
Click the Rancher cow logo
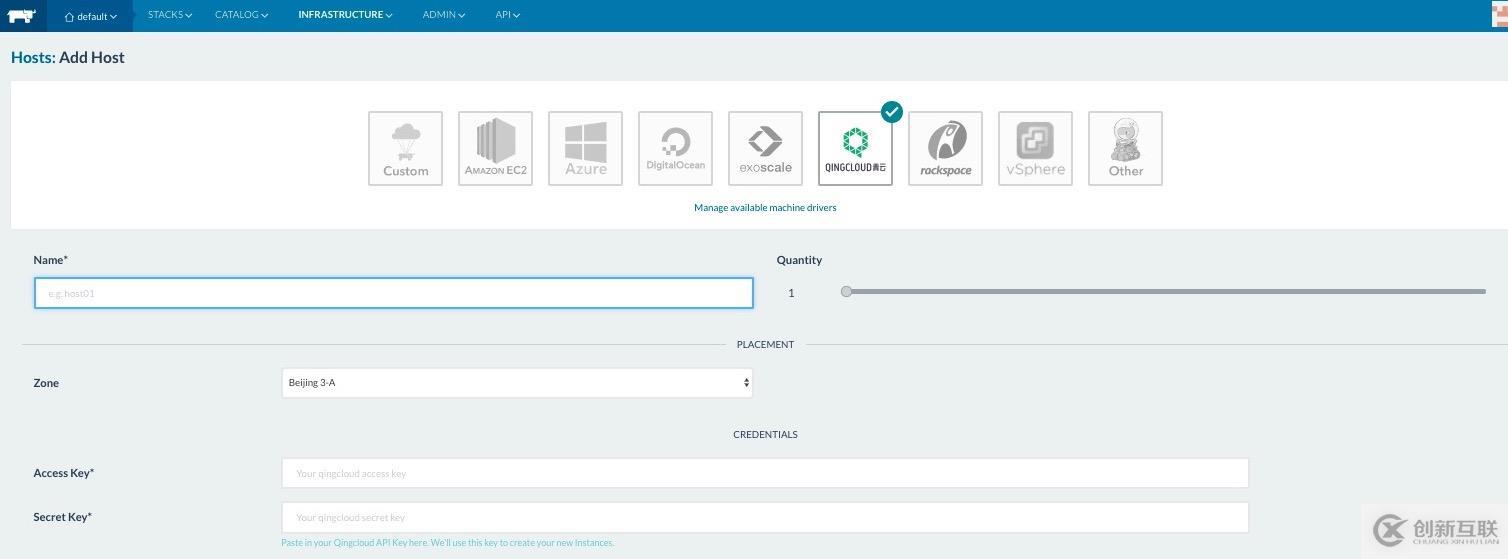(22, 15)
